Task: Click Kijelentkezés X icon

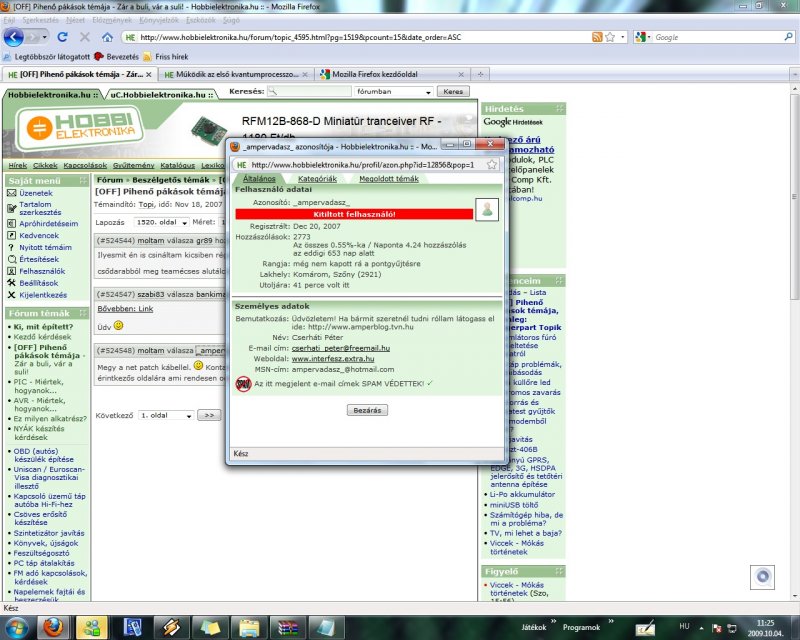Action: [x=12, y=295]
